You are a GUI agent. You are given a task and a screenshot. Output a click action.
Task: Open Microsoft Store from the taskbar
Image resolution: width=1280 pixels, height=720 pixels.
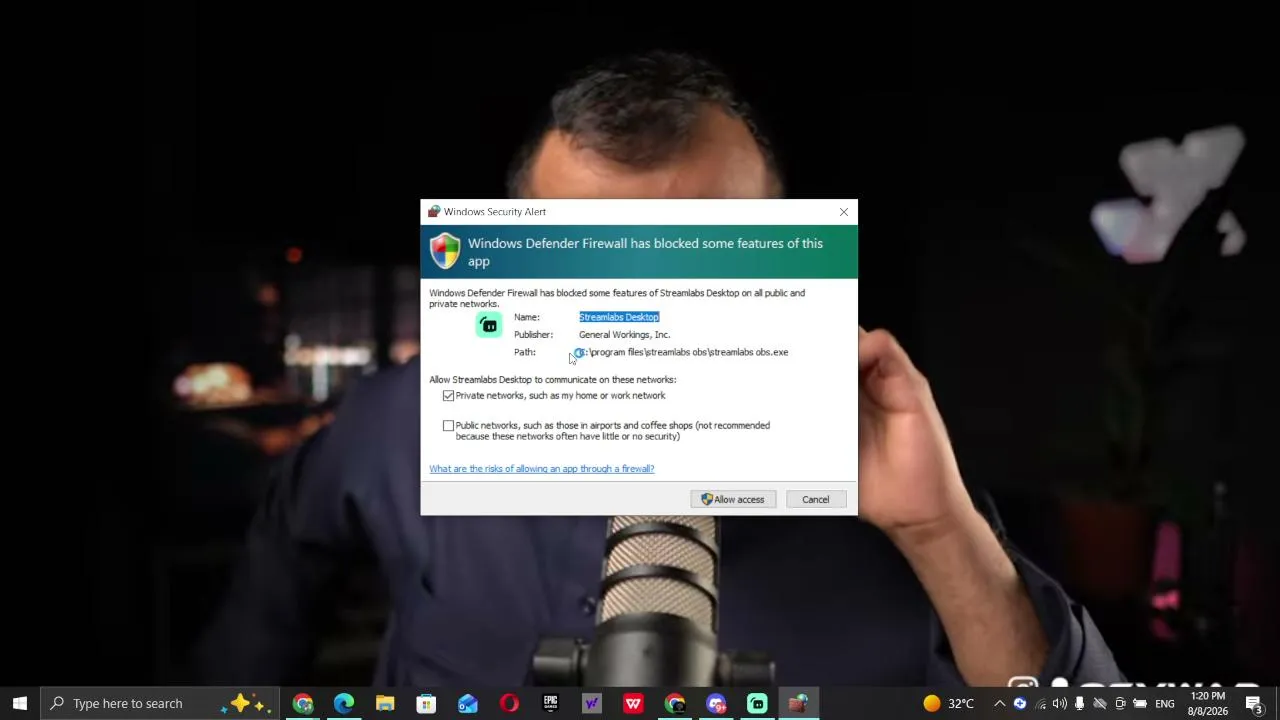click(x=426, y=703)
